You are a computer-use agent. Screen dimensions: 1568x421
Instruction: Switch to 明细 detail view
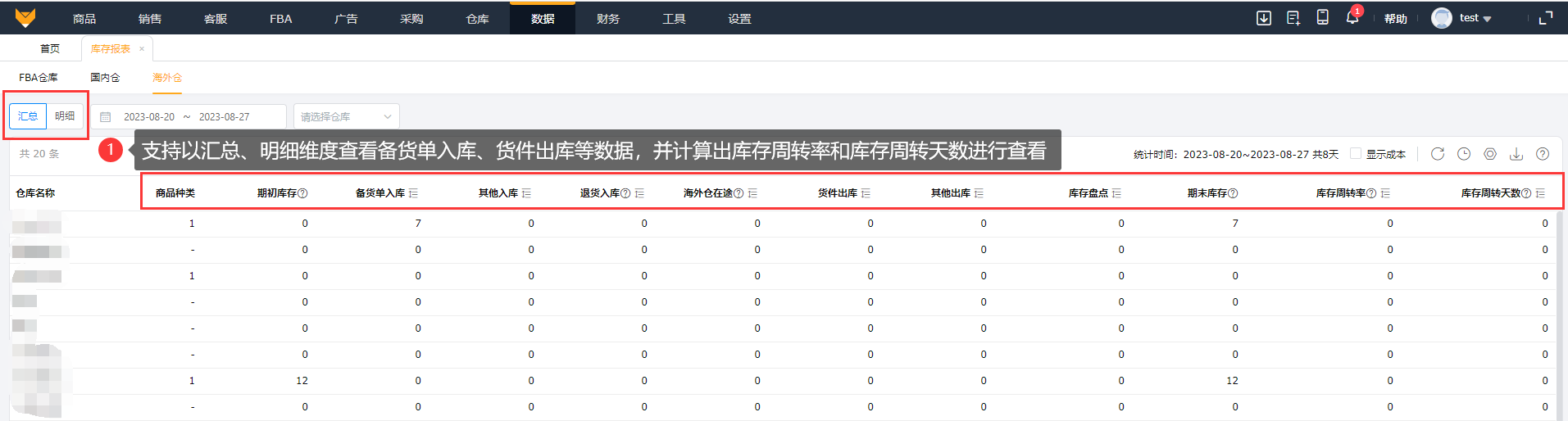coord(65,116)
